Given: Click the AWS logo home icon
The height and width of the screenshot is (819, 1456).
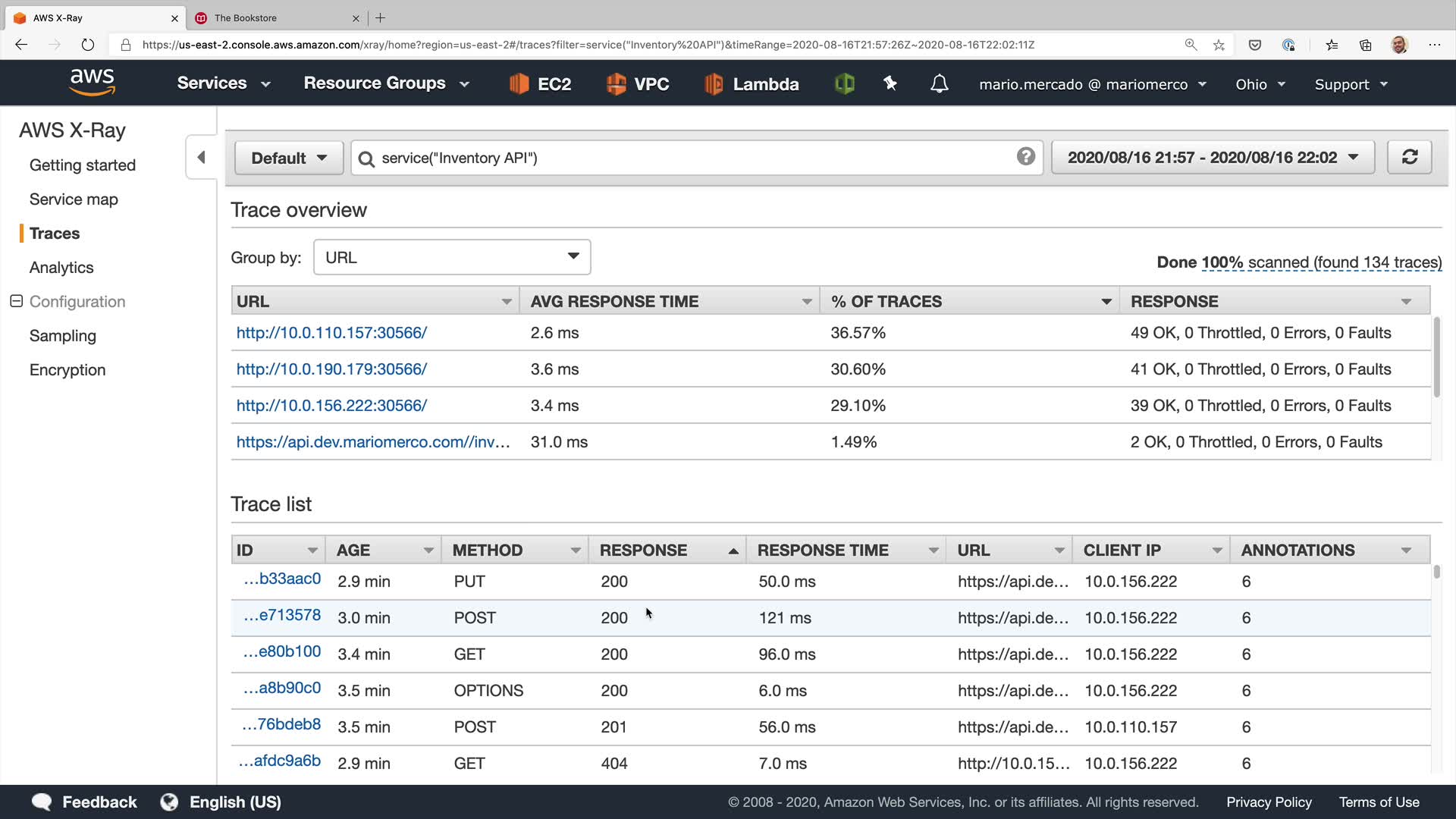Looking at the screenshot, I should [92, 82].
